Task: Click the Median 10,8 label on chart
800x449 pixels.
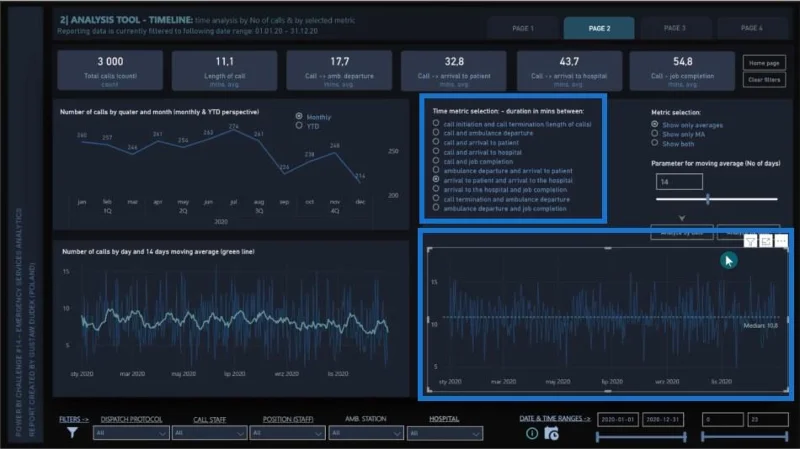Action: (760, 326)
